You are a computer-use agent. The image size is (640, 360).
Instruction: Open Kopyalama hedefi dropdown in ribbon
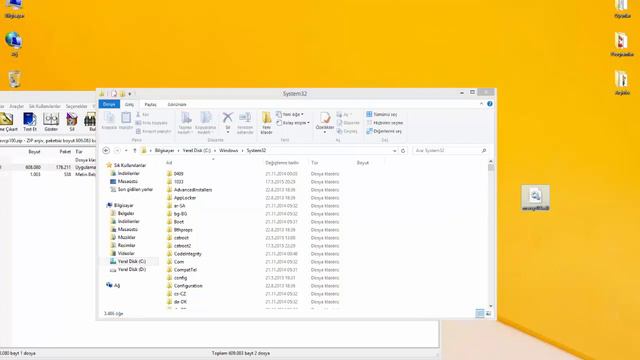205,123
